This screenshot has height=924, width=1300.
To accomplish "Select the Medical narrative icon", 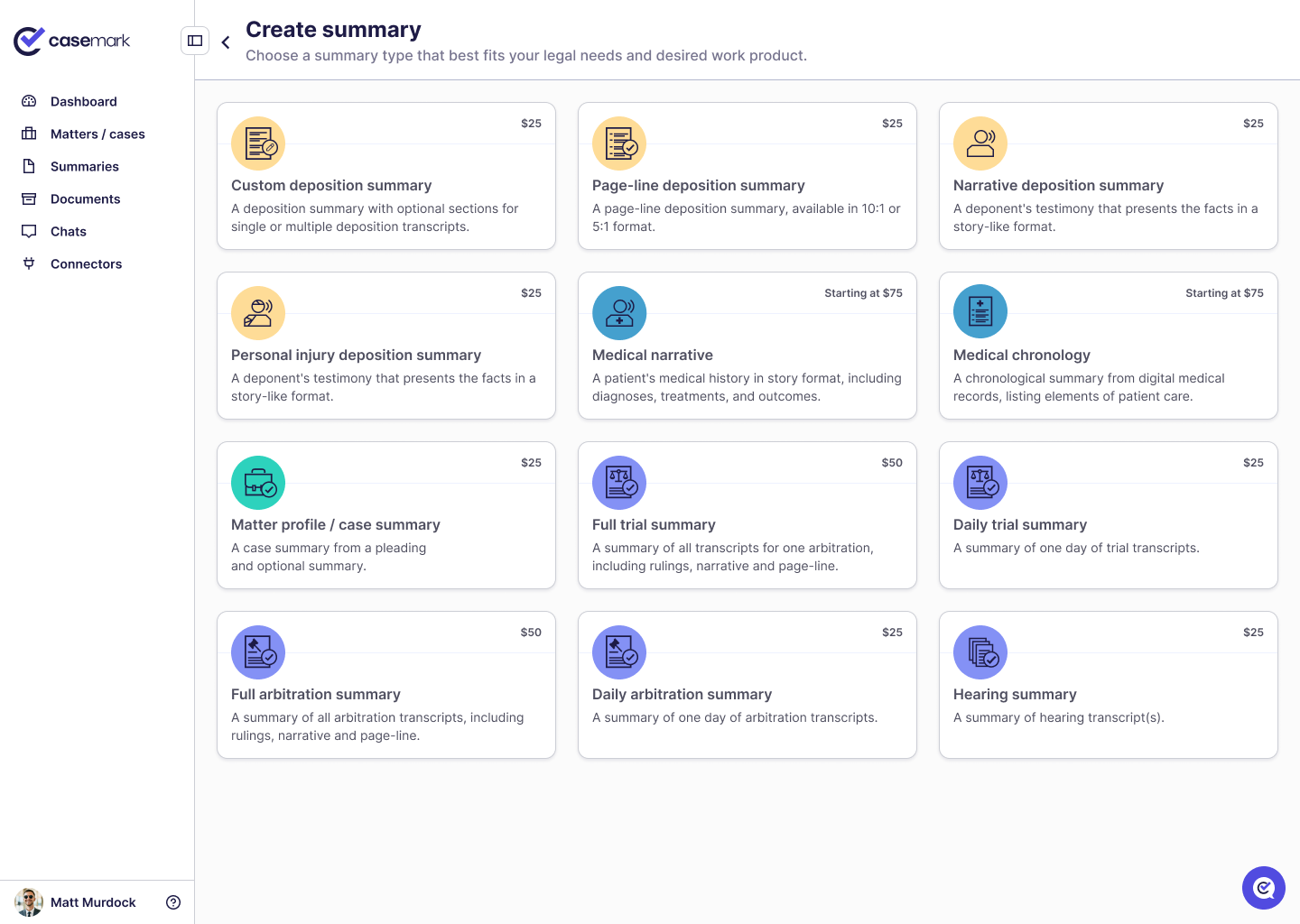I will pyautogui.click(x=619, y=313).
